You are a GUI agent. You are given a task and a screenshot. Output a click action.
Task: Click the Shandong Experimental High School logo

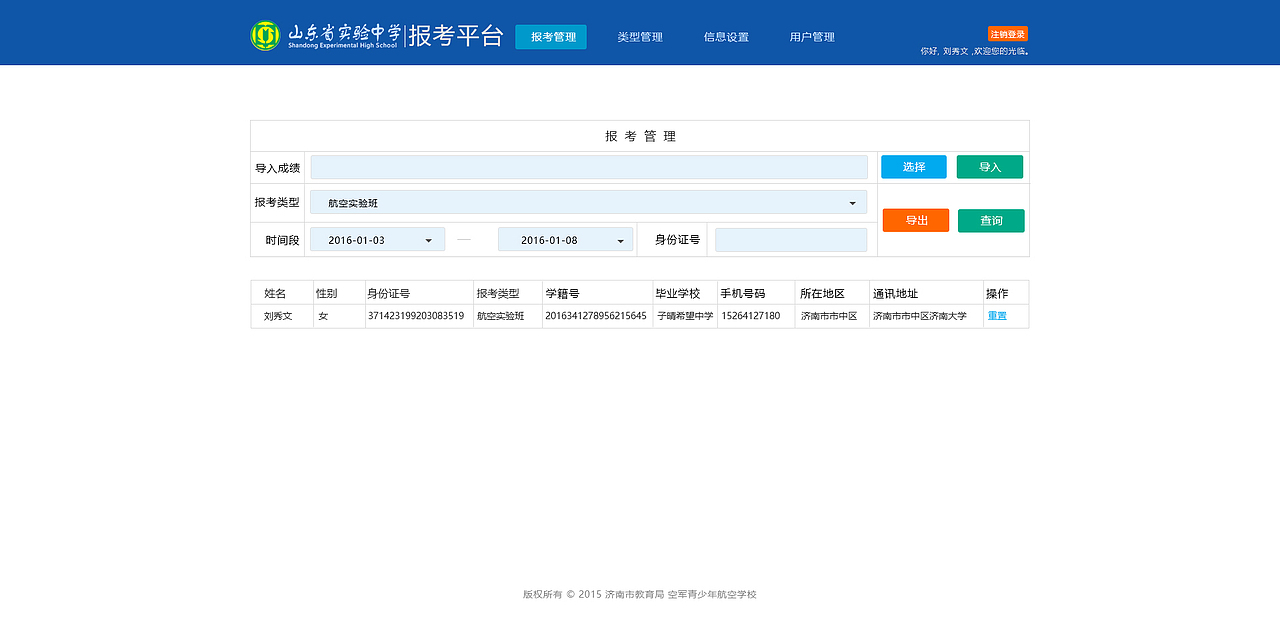(264, 36)
